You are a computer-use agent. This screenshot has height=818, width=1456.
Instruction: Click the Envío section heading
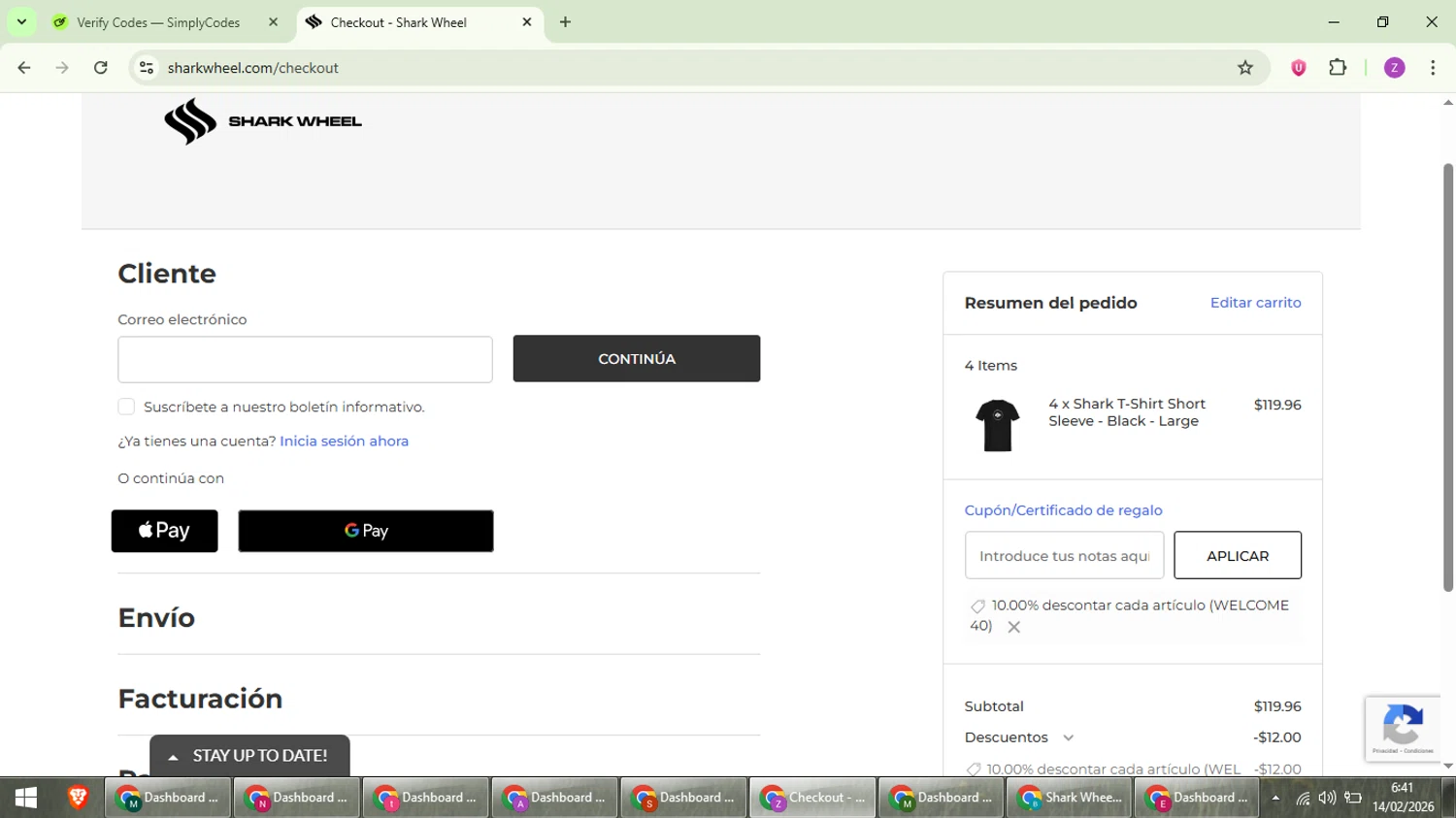click(x=156, y=618)
